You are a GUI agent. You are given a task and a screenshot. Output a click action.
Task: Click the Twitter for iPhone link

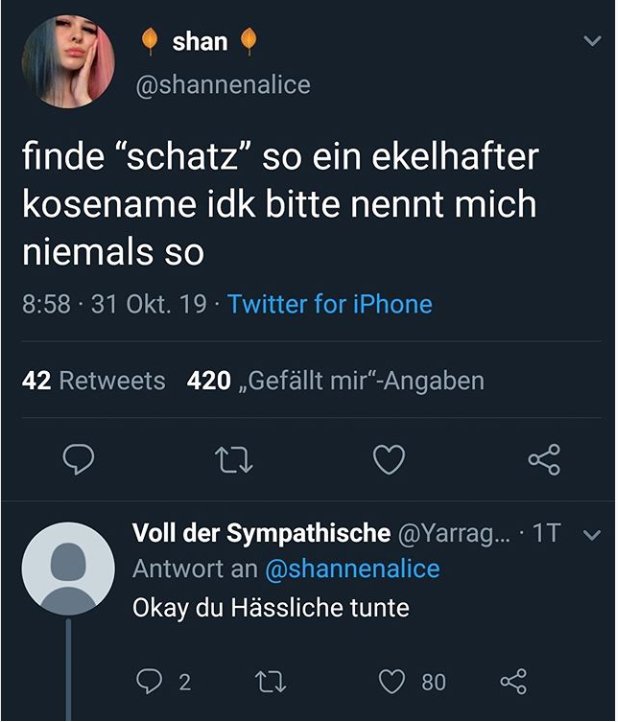pyautogui.click(x=330, y=303)
